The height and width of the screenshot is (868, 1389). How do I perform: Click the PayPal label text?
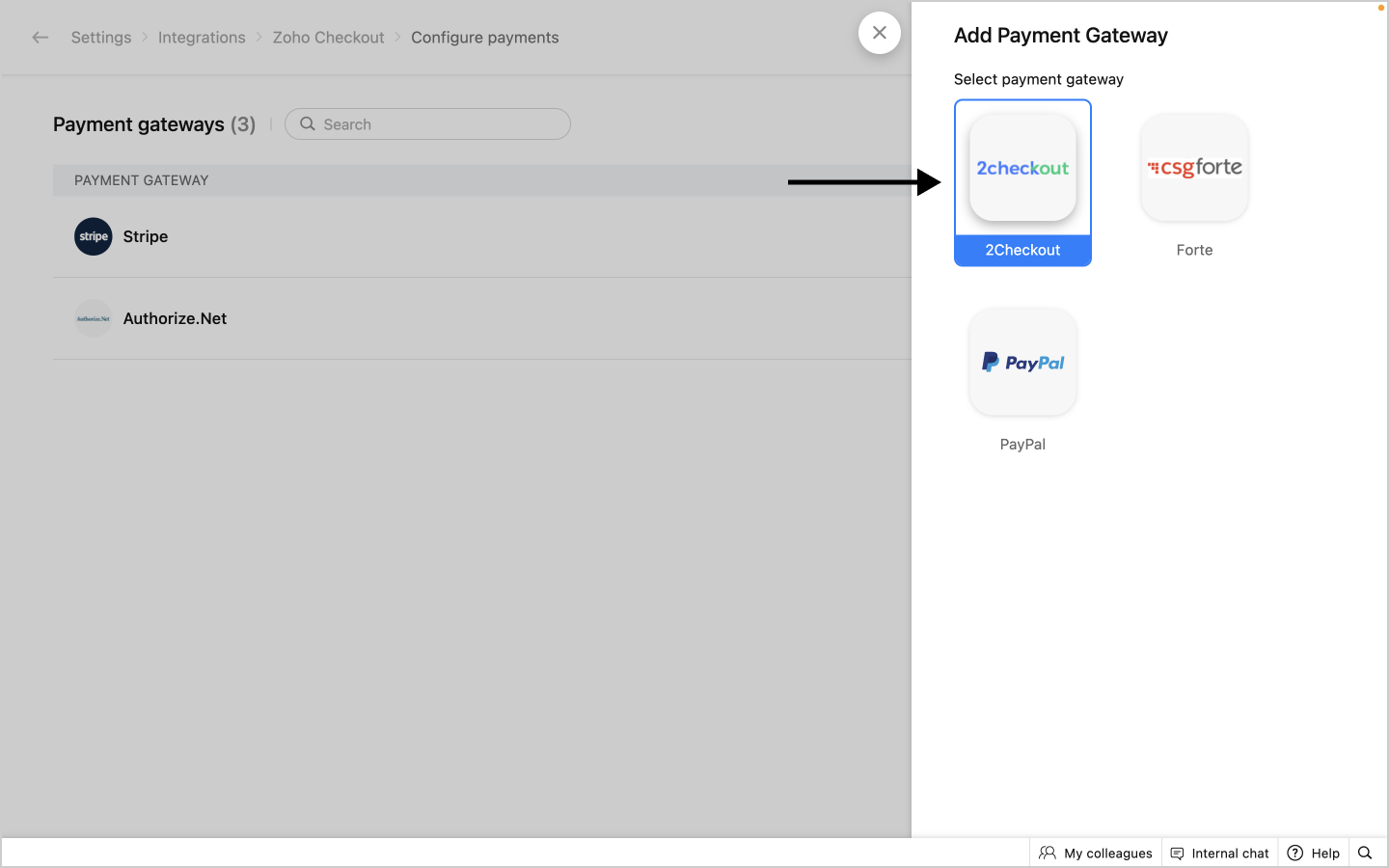click(x=1022, y=445)
